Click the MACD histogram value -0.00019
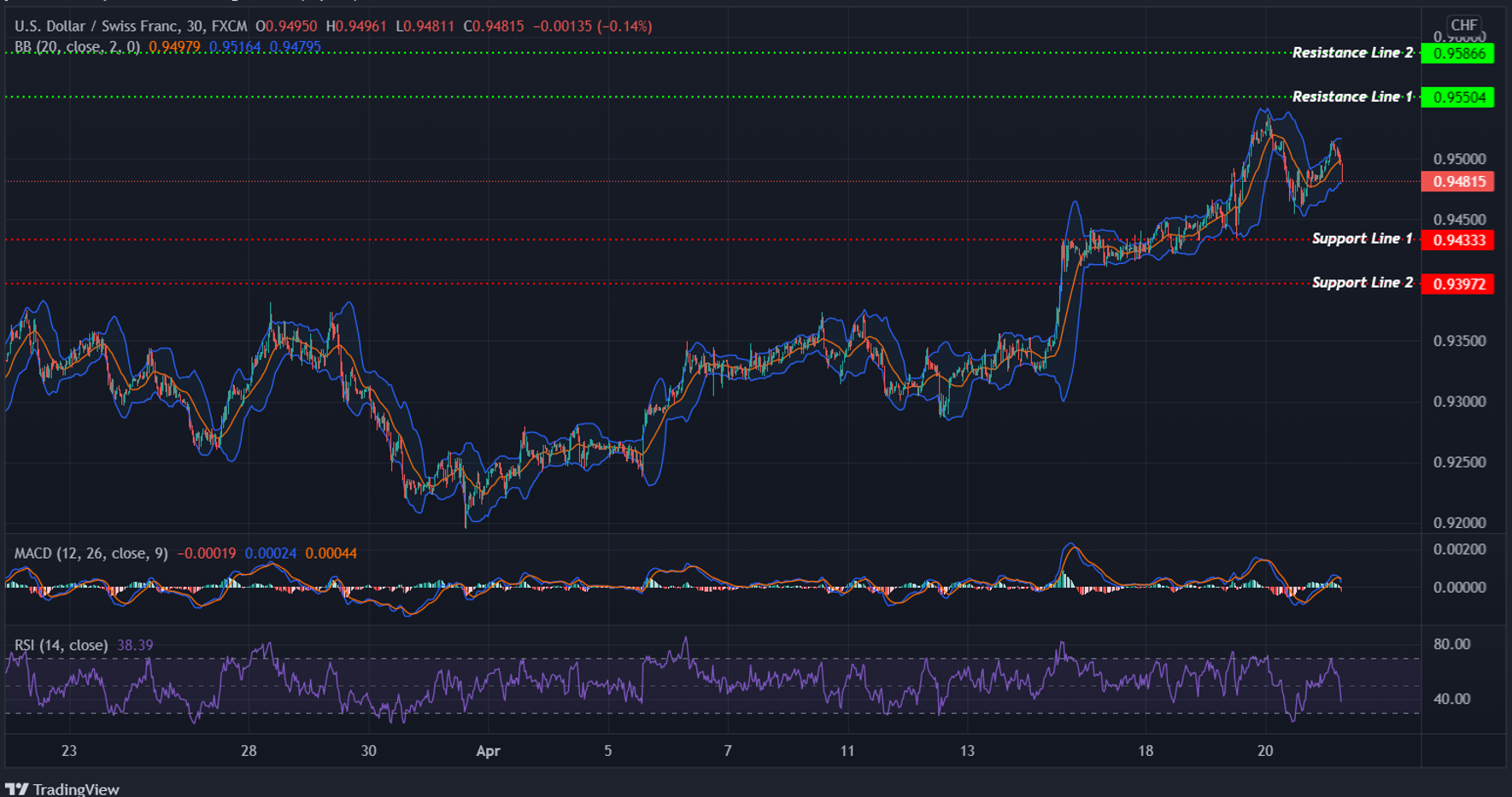The height and width of the screenshot is (797, 1512). click(x=205, y=554)
